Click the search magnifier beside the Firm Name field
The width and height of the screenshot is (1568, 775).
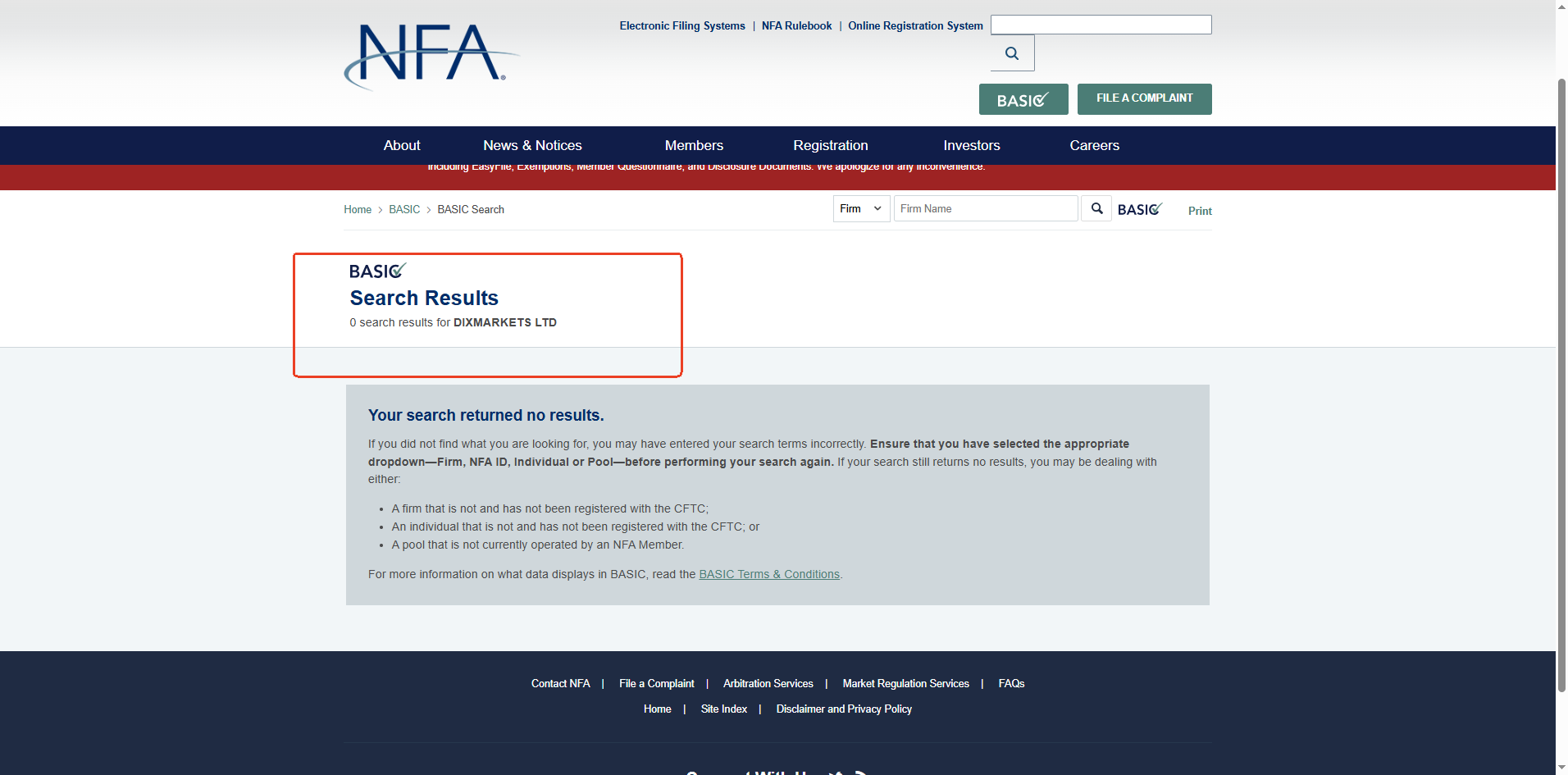(1096, 208)
